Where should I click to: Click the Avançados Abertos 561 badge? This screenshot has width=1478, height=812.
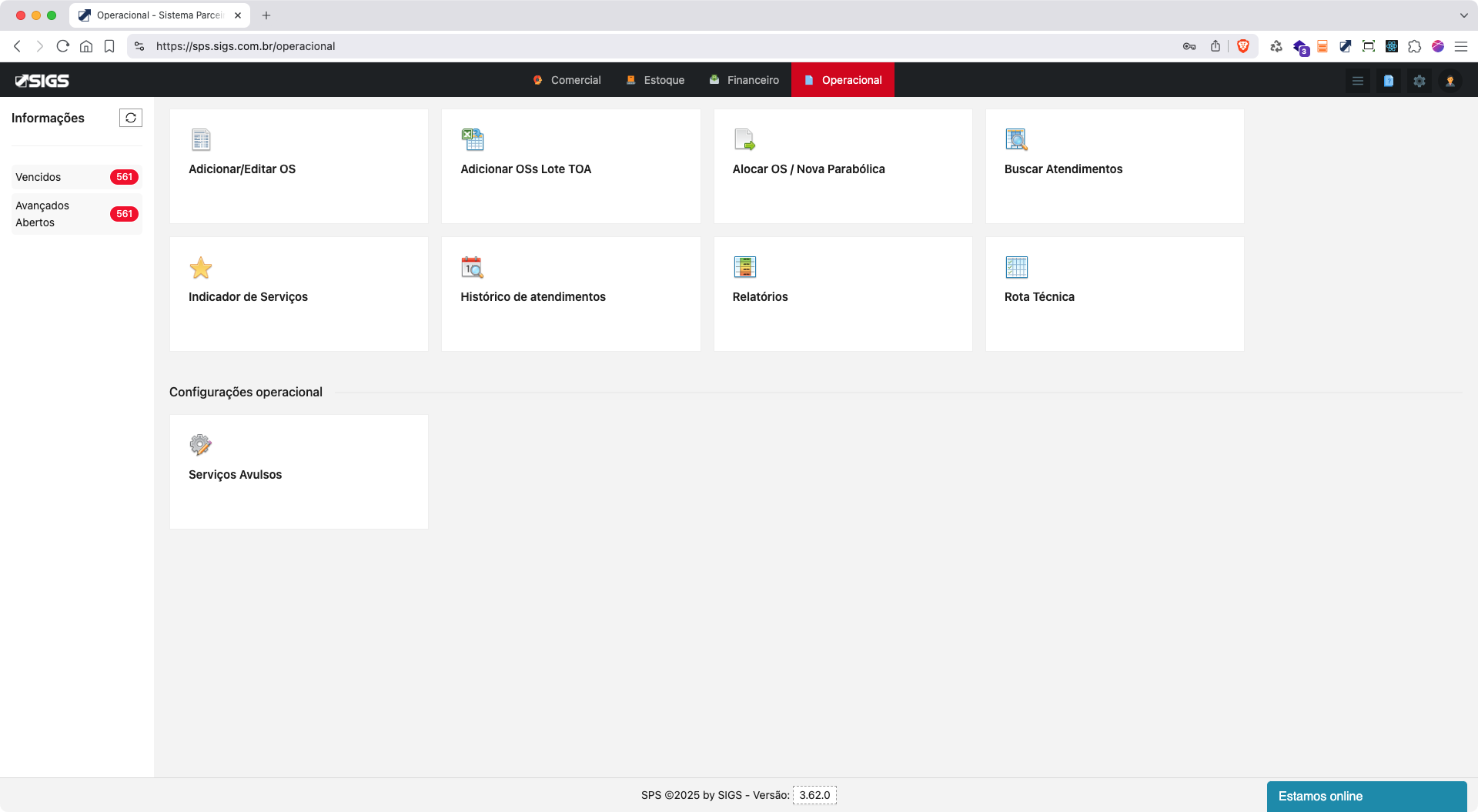(x=124, y=214)
